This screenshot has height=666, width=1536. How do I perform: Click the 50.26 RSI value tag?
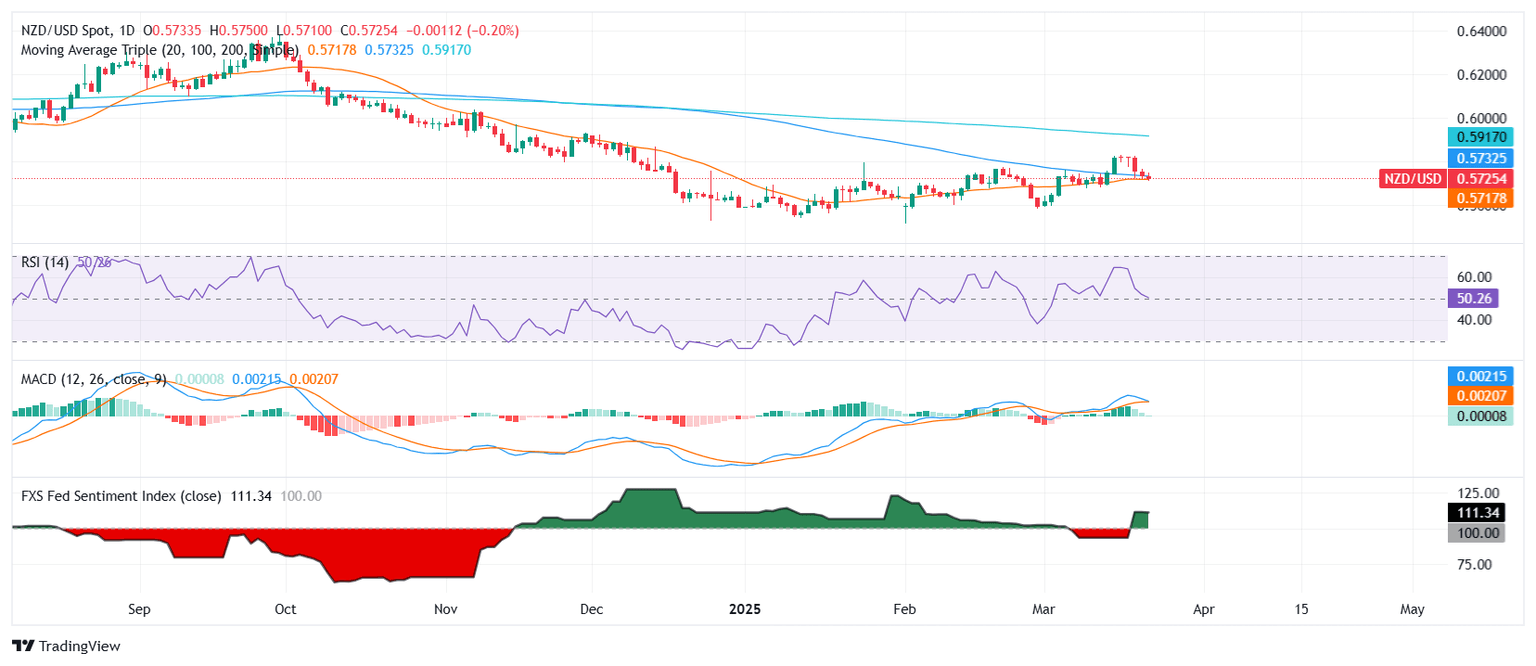[1480, 298]
